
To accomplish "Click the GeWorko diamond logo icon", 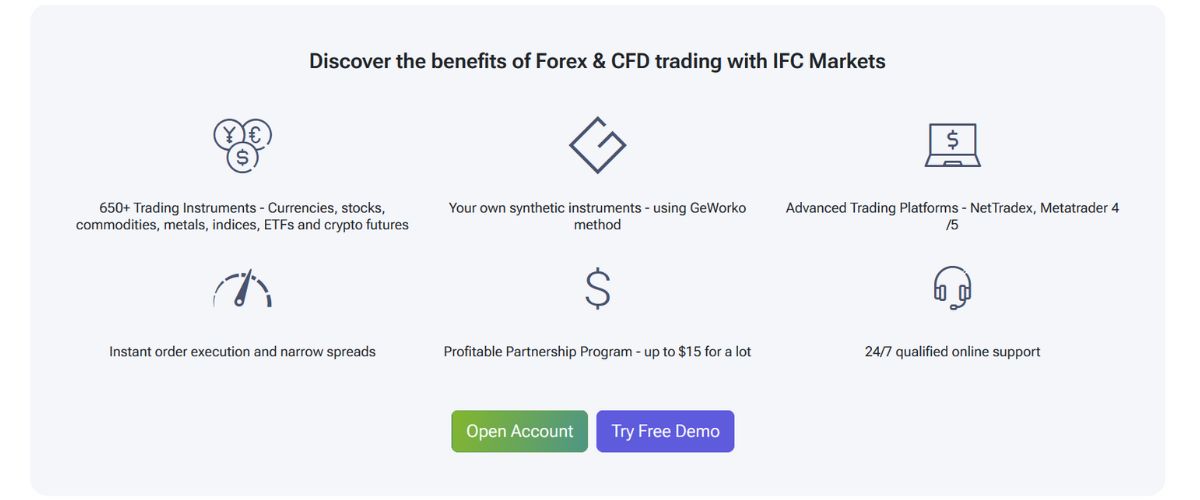I will [x=597, y=145].
